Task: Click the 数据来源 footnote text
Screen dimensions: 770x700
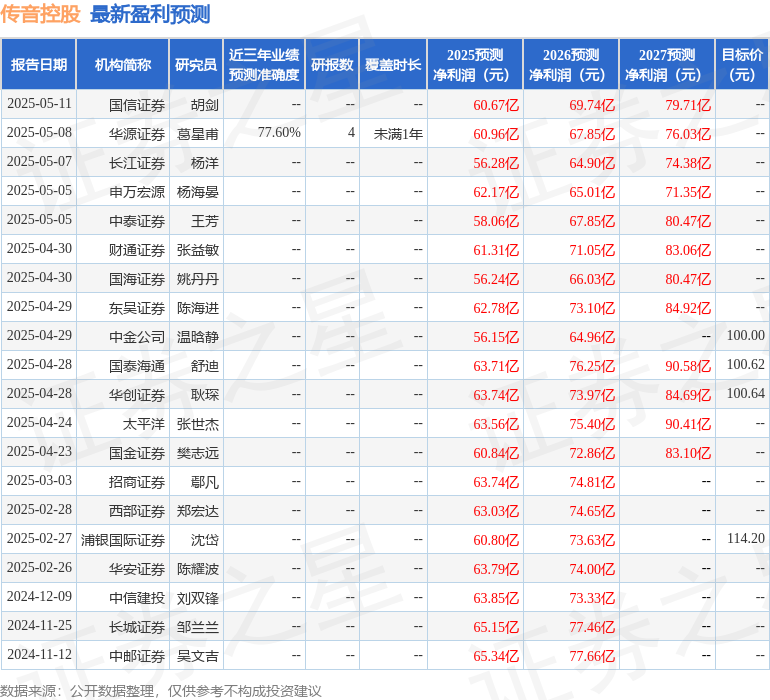Action: point(161,691)
